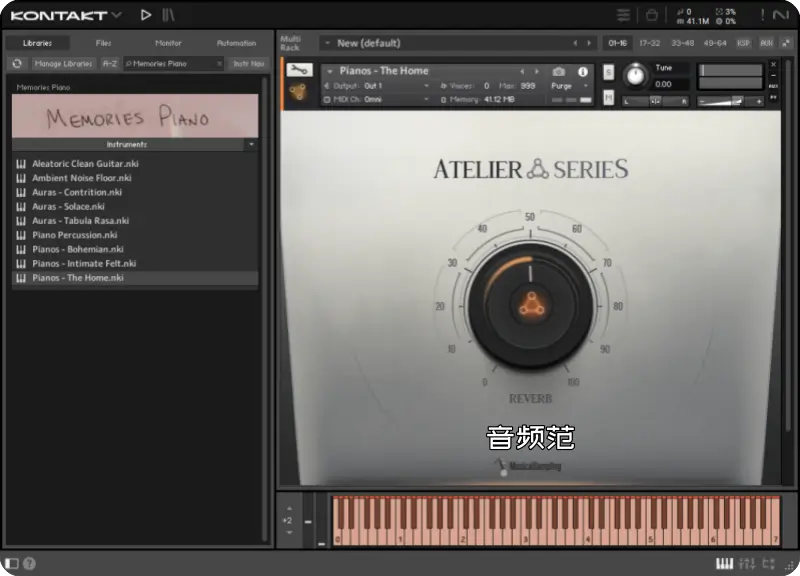
Task: Toggle the AUX sends panel
Action: tap(766, 43)
